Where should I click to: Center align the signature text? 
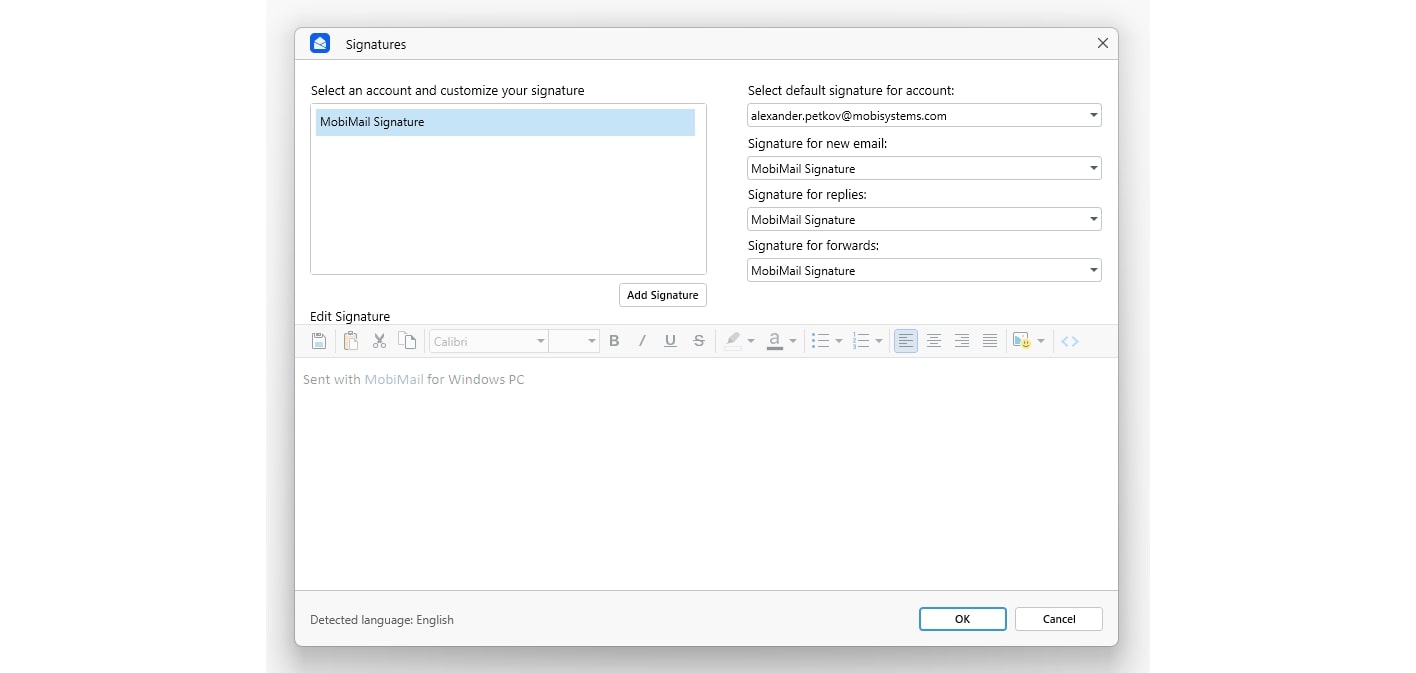point(934,341)
